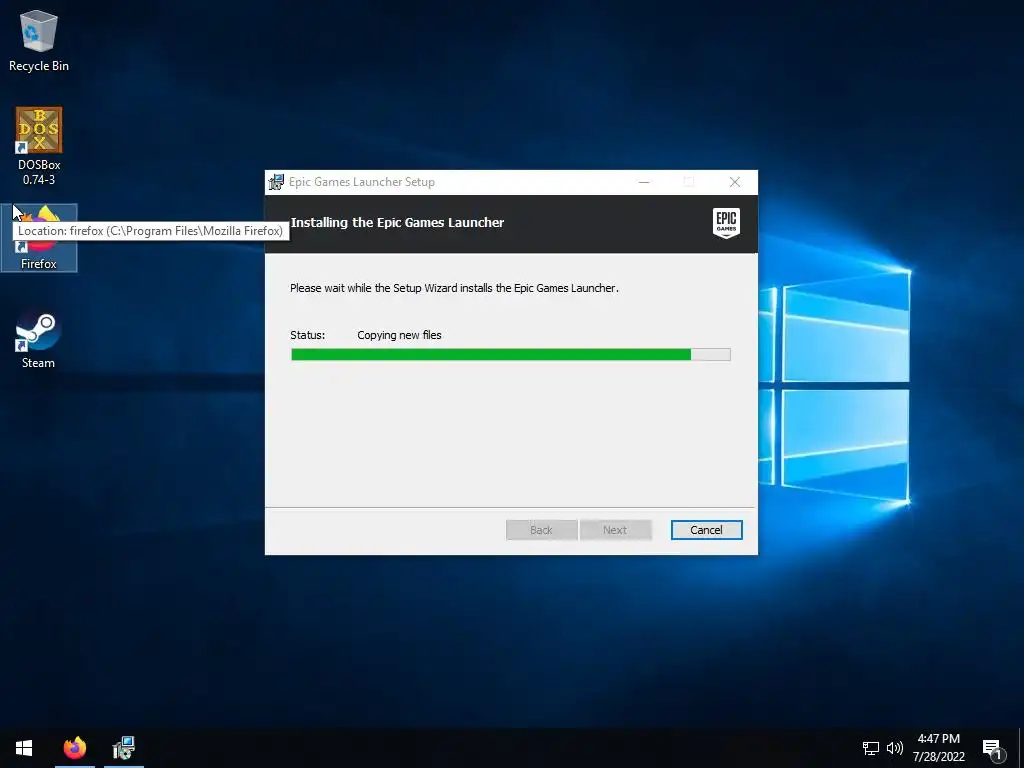Select the Steam desktop shortcut
The height and width of the screenshot is (768, 1024).
click(39, 340)
